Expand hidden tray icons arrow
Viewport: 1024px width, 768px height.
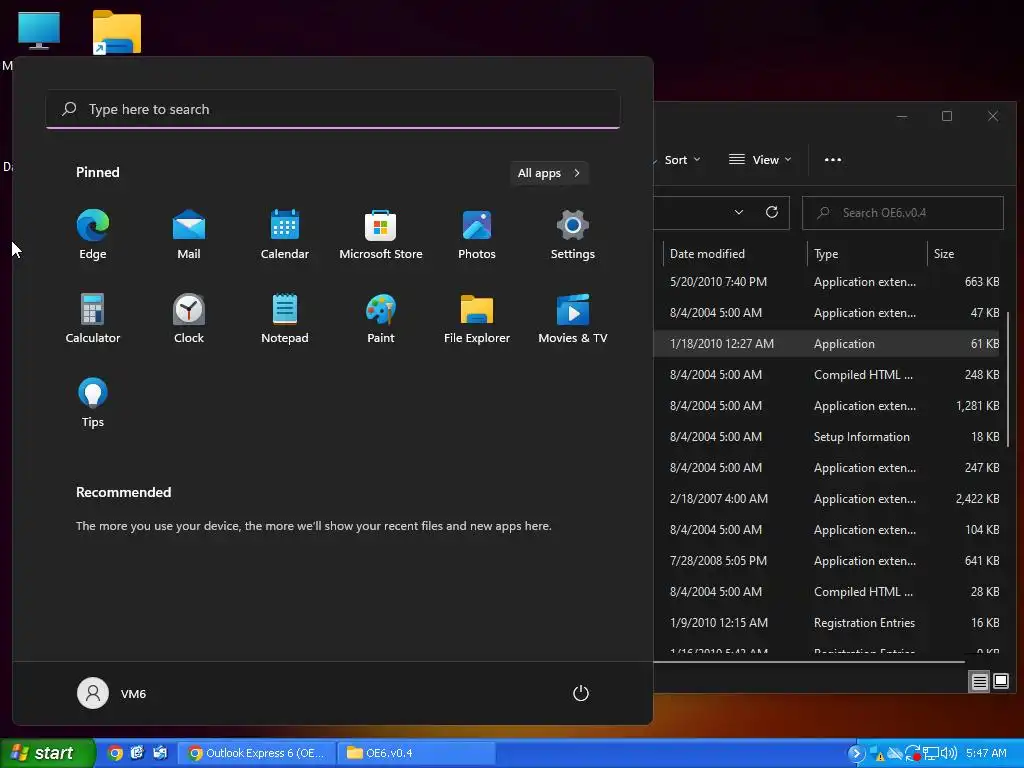(856, 754)
